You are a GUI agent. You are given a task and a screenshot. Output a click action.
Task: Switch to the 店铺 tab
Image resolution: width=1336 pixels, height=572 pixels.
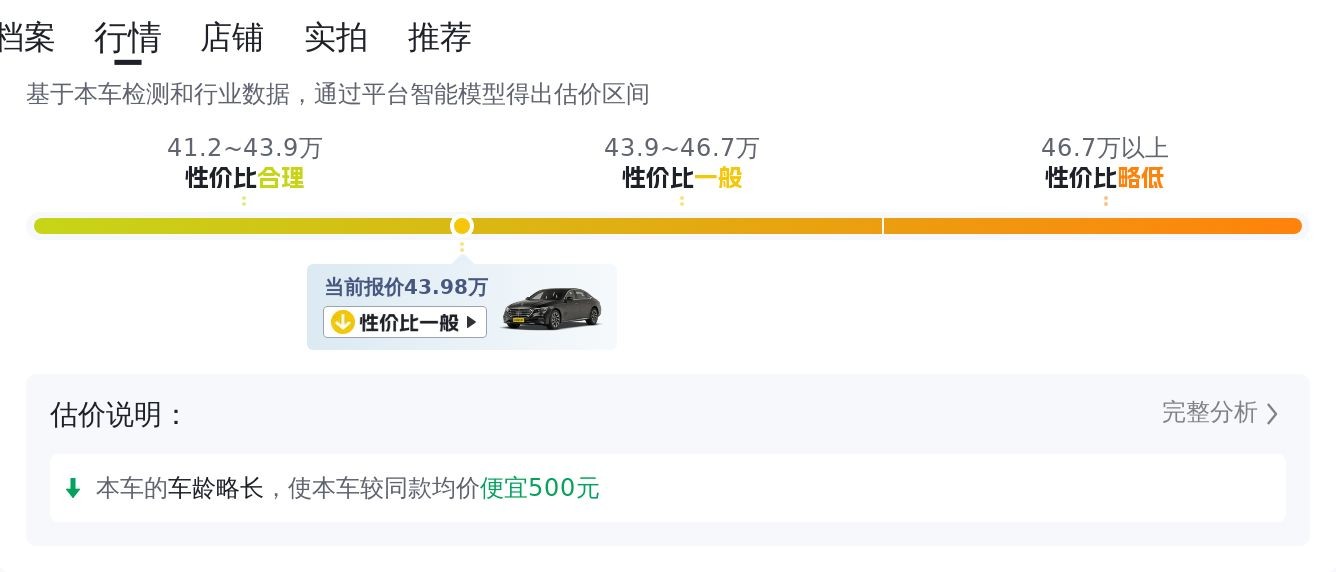232,38
